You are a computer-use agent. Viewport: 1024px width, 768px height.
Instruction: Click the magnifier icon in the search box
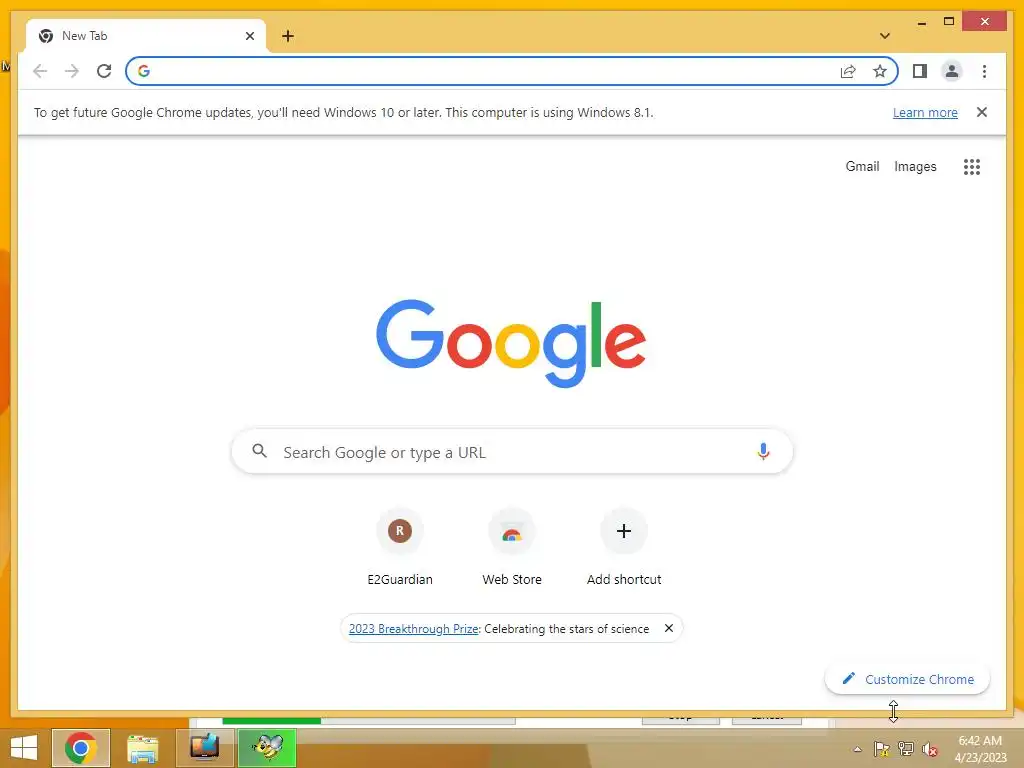pos(259,451)
